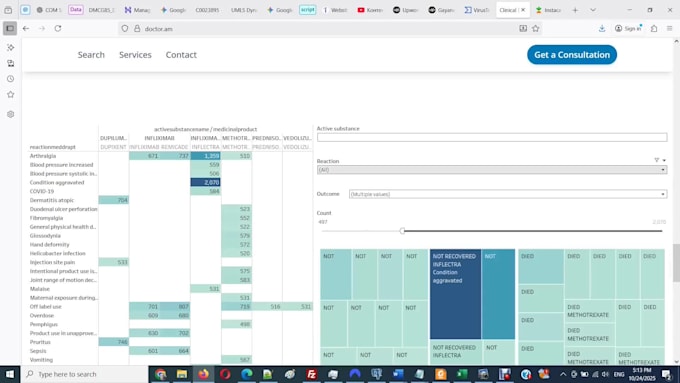The image size is (680, 383).
Task: Click the Sepsis row label
Action: click(38, 351)
